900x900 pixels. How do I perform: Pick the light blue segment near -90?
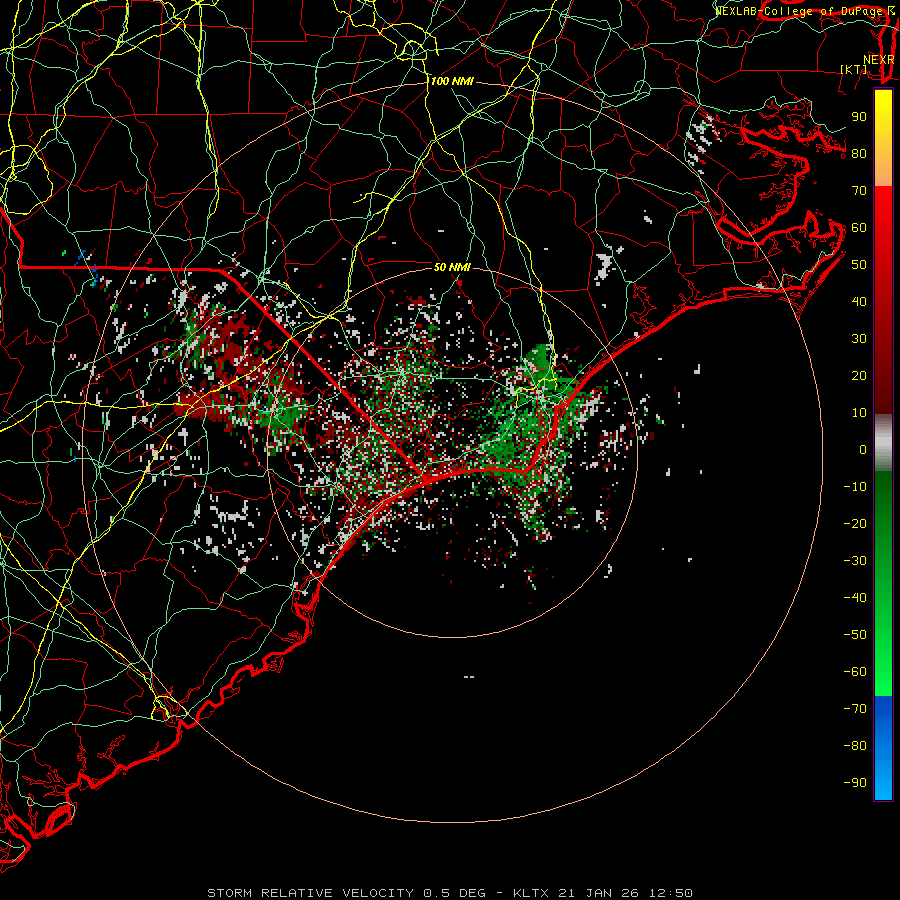coord(883,783)
